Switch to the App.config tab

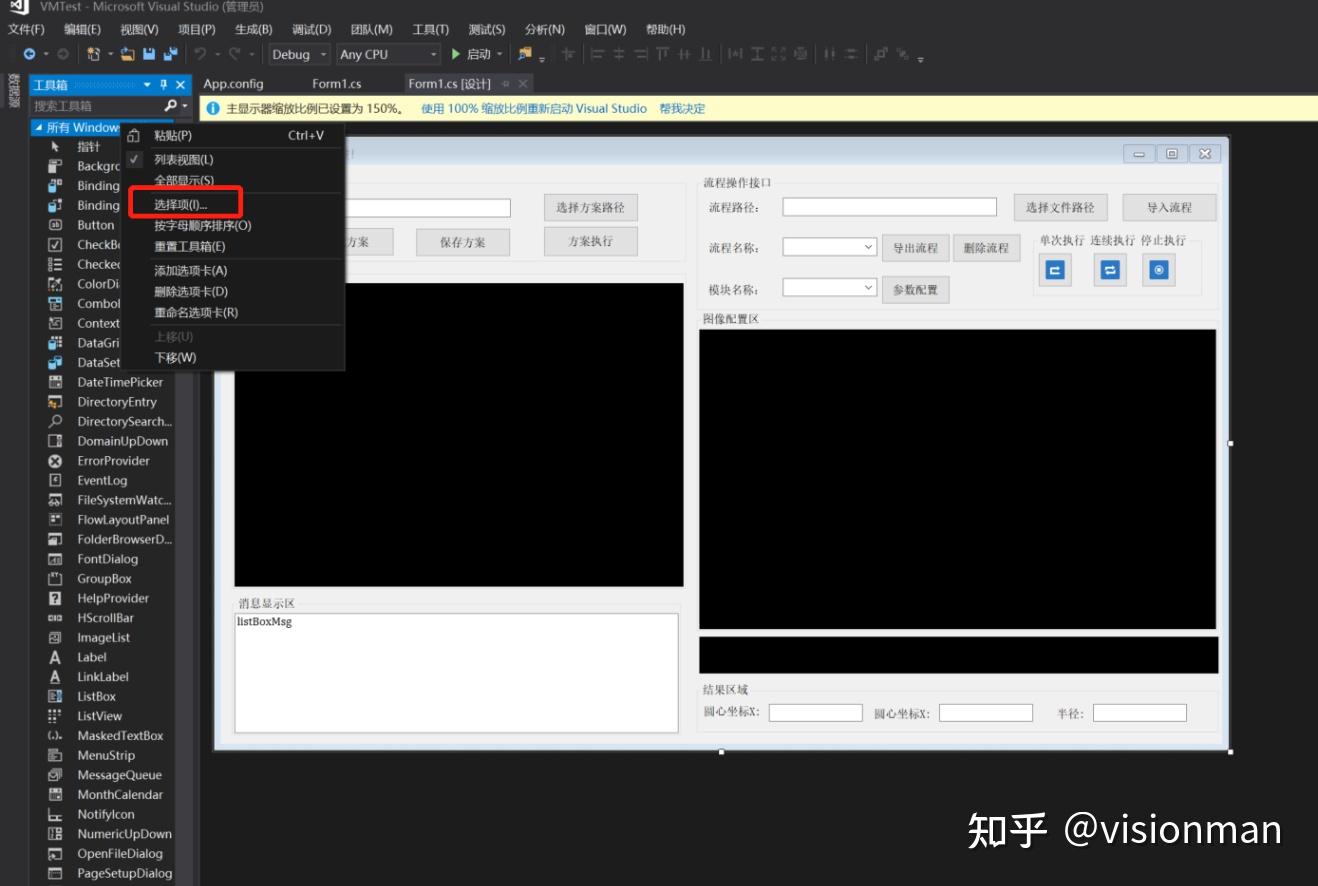[233, 84]
